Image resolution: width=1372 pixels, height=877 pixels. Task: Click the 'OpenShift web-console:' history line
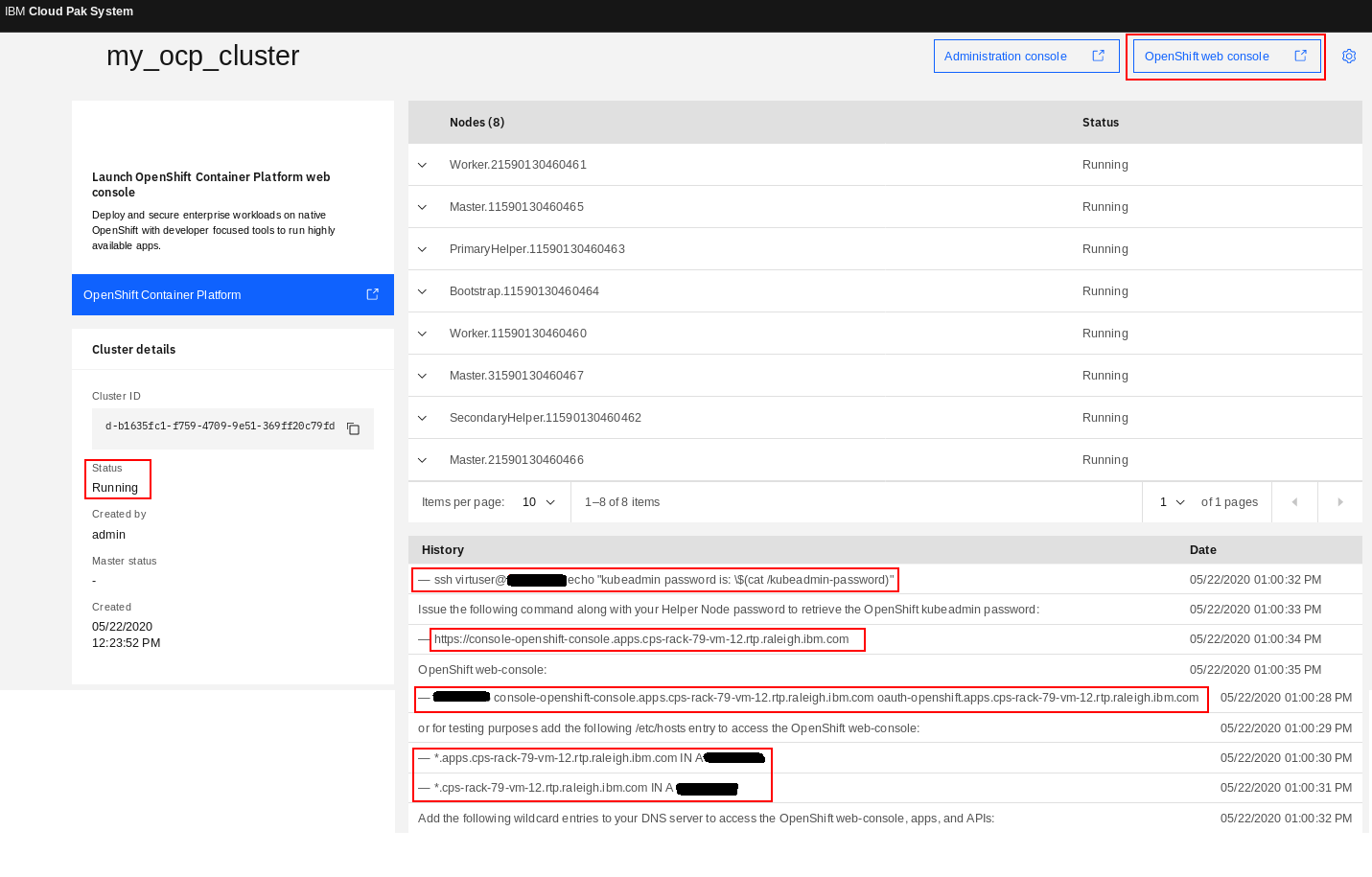click(x=482, y=670)
